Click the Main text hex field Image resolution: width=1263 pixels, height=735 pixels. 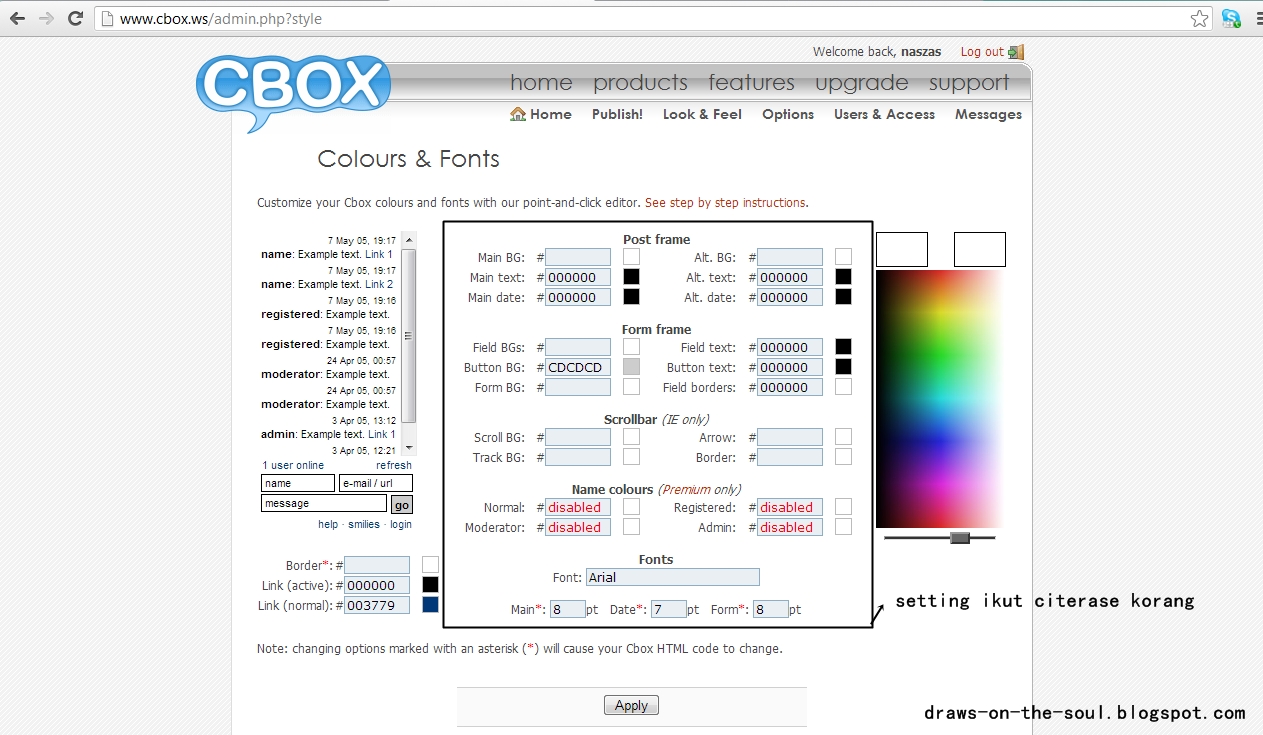point(578,277)
